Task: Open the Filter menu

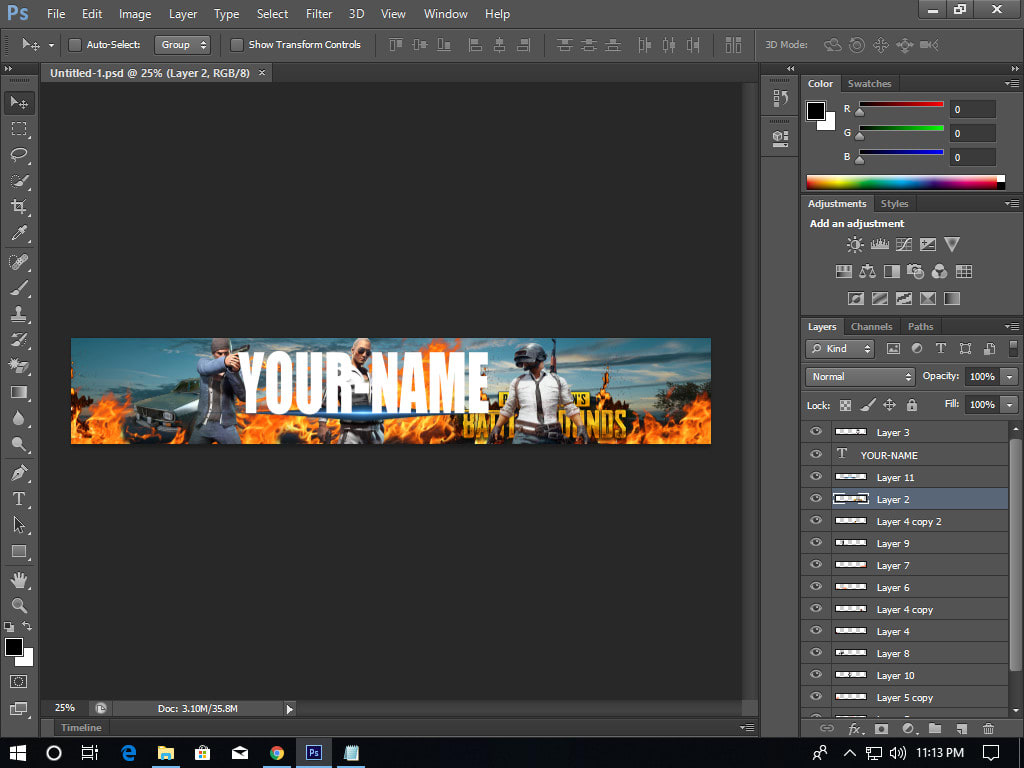Action: pyautogui.click(x=319, y=14)
